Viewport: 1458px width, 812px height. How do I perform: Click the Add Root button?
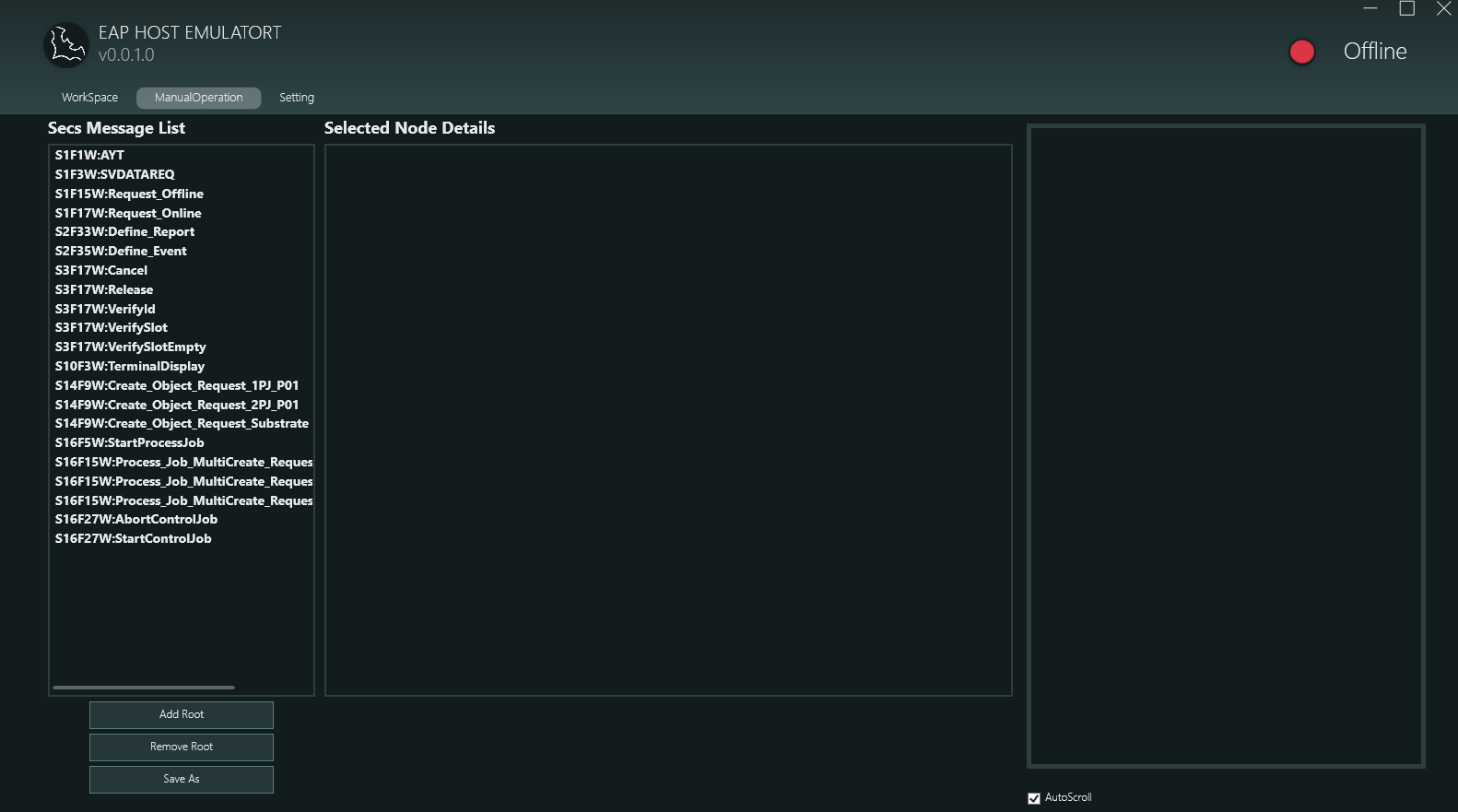pyautogui.click(x=182, y=714)
